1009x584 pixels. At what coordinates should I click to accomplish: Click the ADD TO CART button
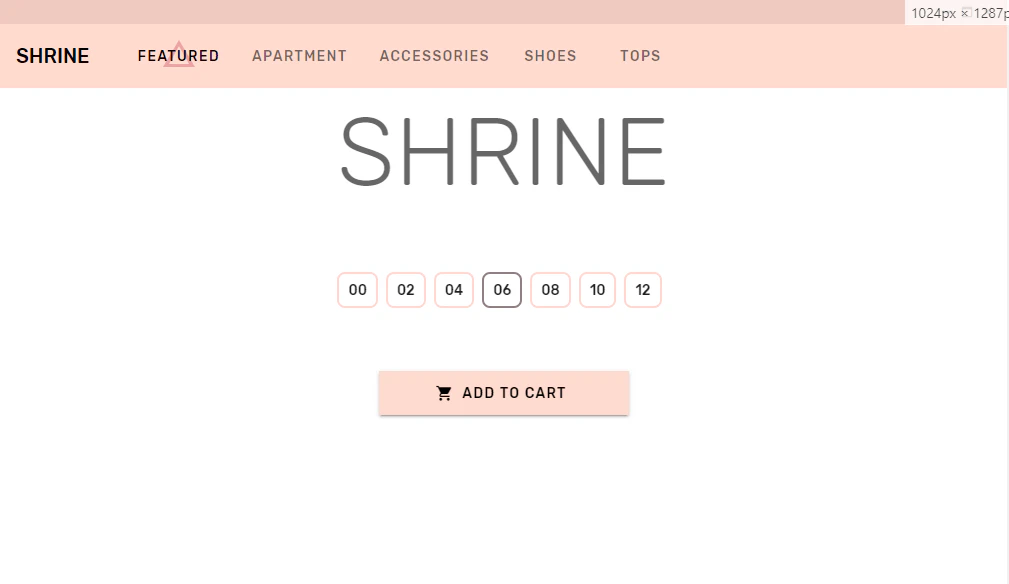tap(503, 392)
